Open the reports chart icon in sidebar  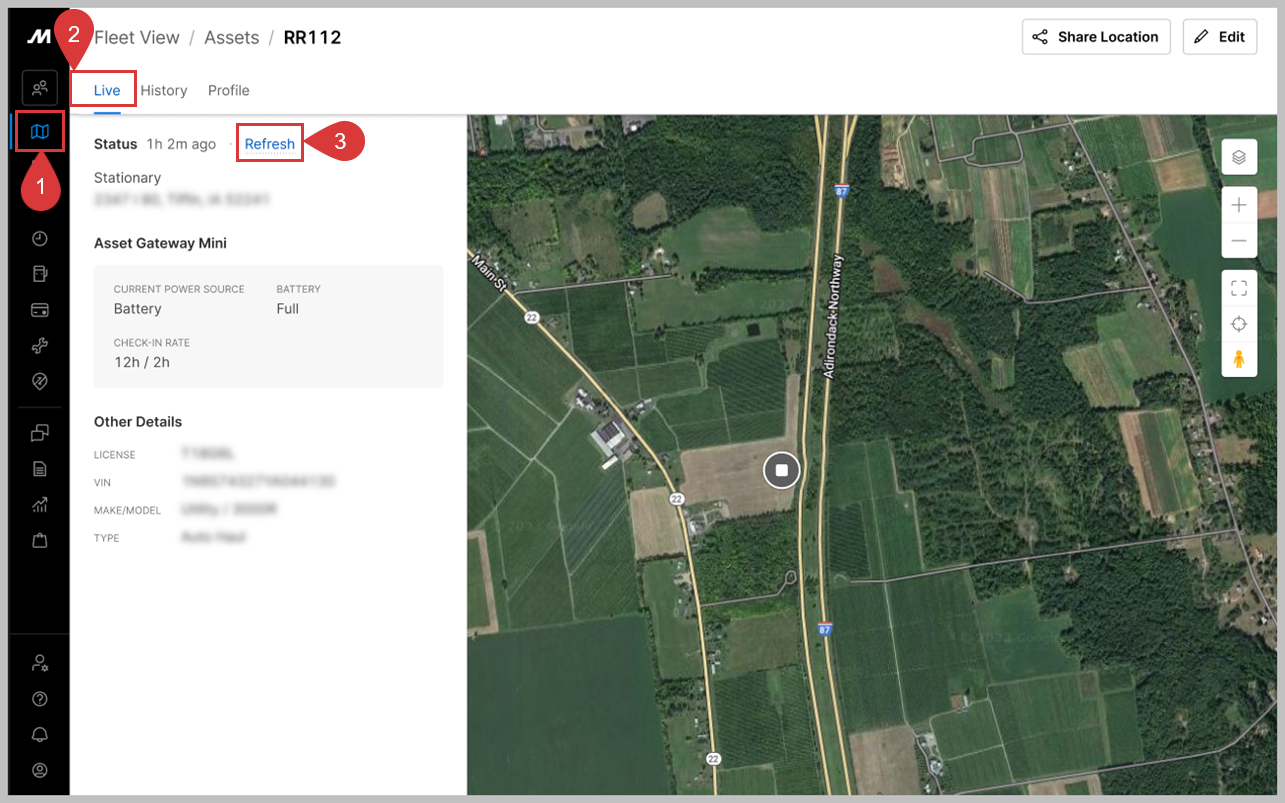pyautogui.click(x=40, y=505)
